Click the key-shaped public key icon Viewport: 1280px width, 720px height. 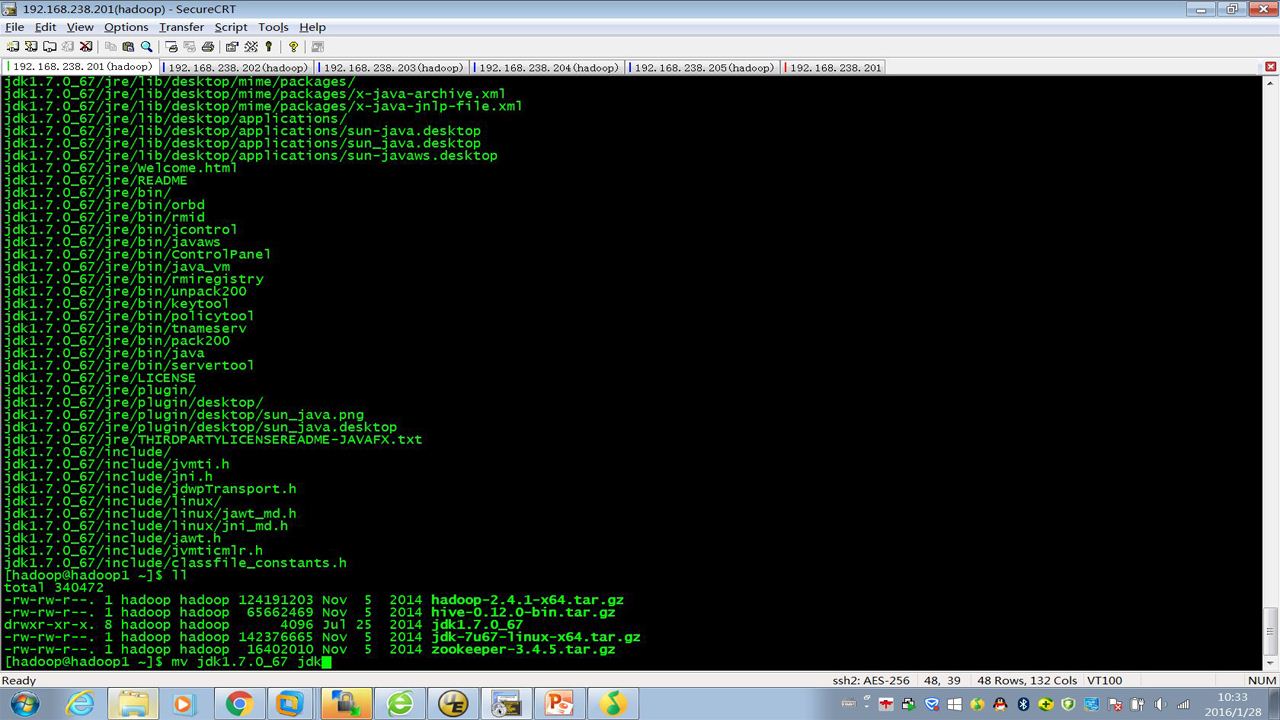(268, 47)
